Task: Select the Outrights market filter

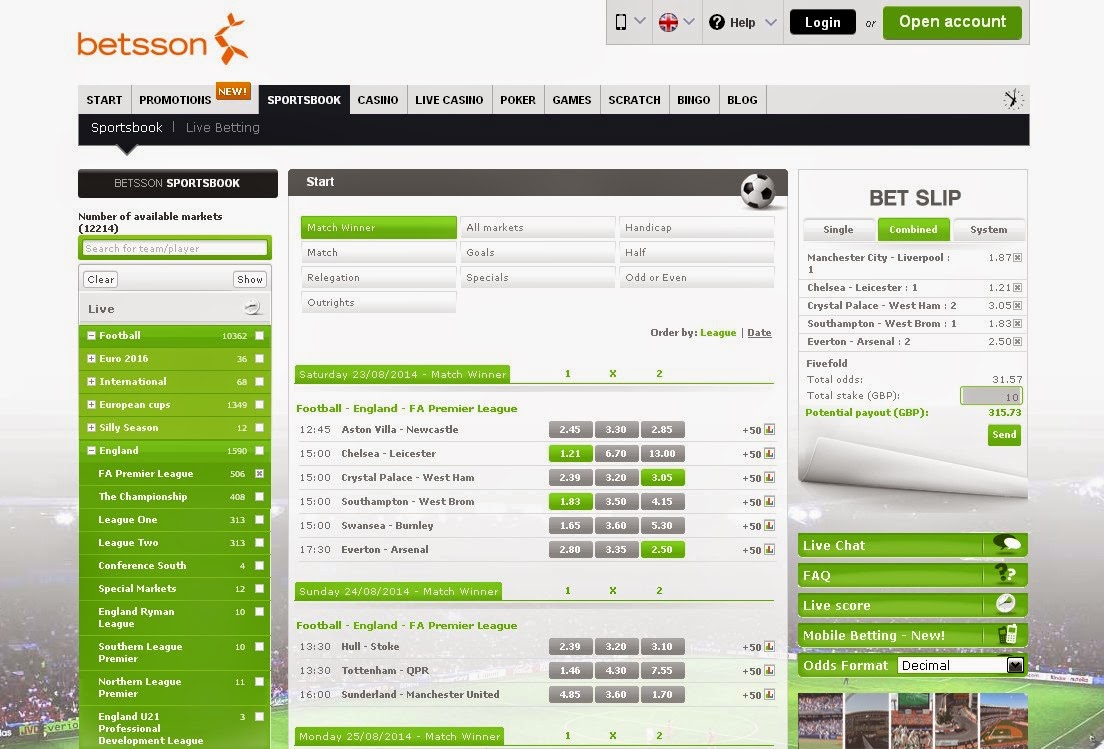Action: point(379,302)
